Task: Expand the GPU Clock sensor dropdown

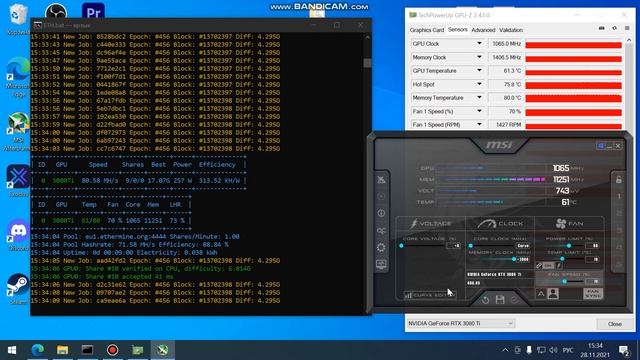Action: [479, 43]
